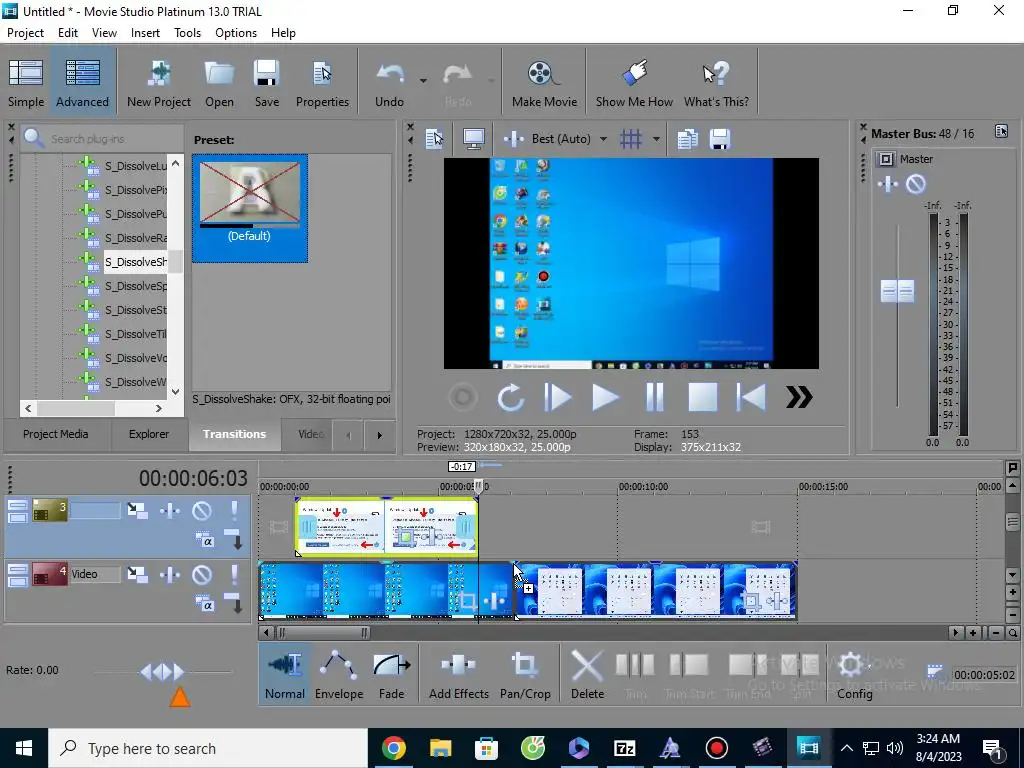
Task: Switch to Explorer tab
Action: (x=149, y=434)
